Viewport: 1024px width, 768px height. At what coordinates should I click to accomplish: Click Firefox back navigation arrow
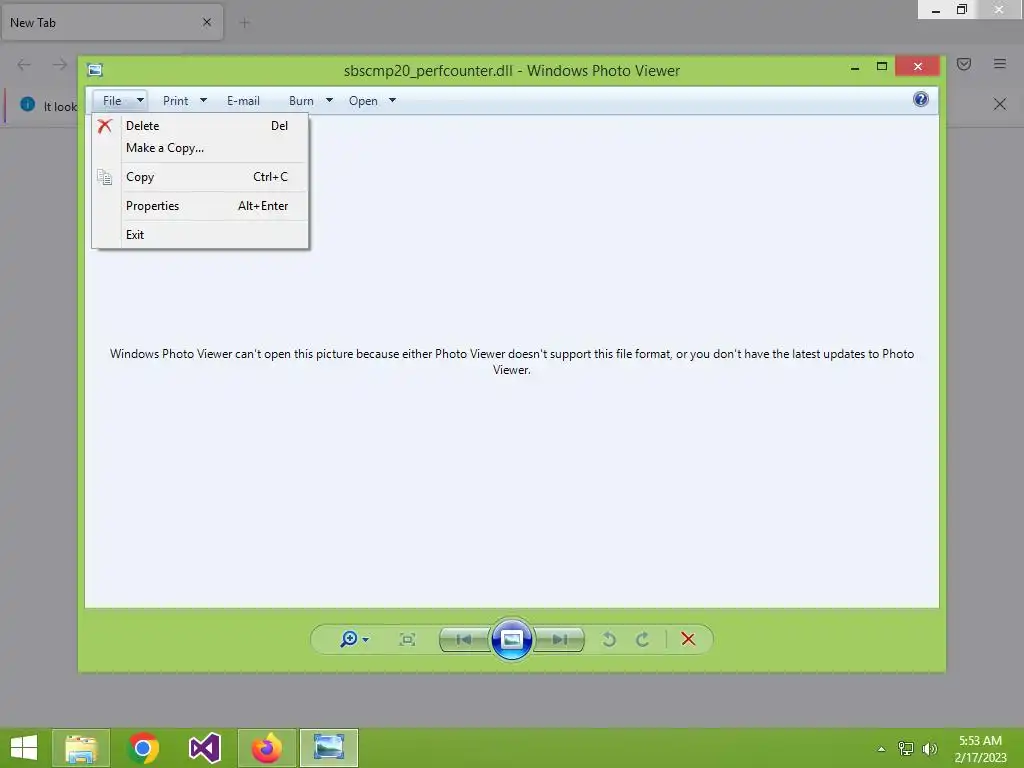pyautogui.click(x=24, y=64)
